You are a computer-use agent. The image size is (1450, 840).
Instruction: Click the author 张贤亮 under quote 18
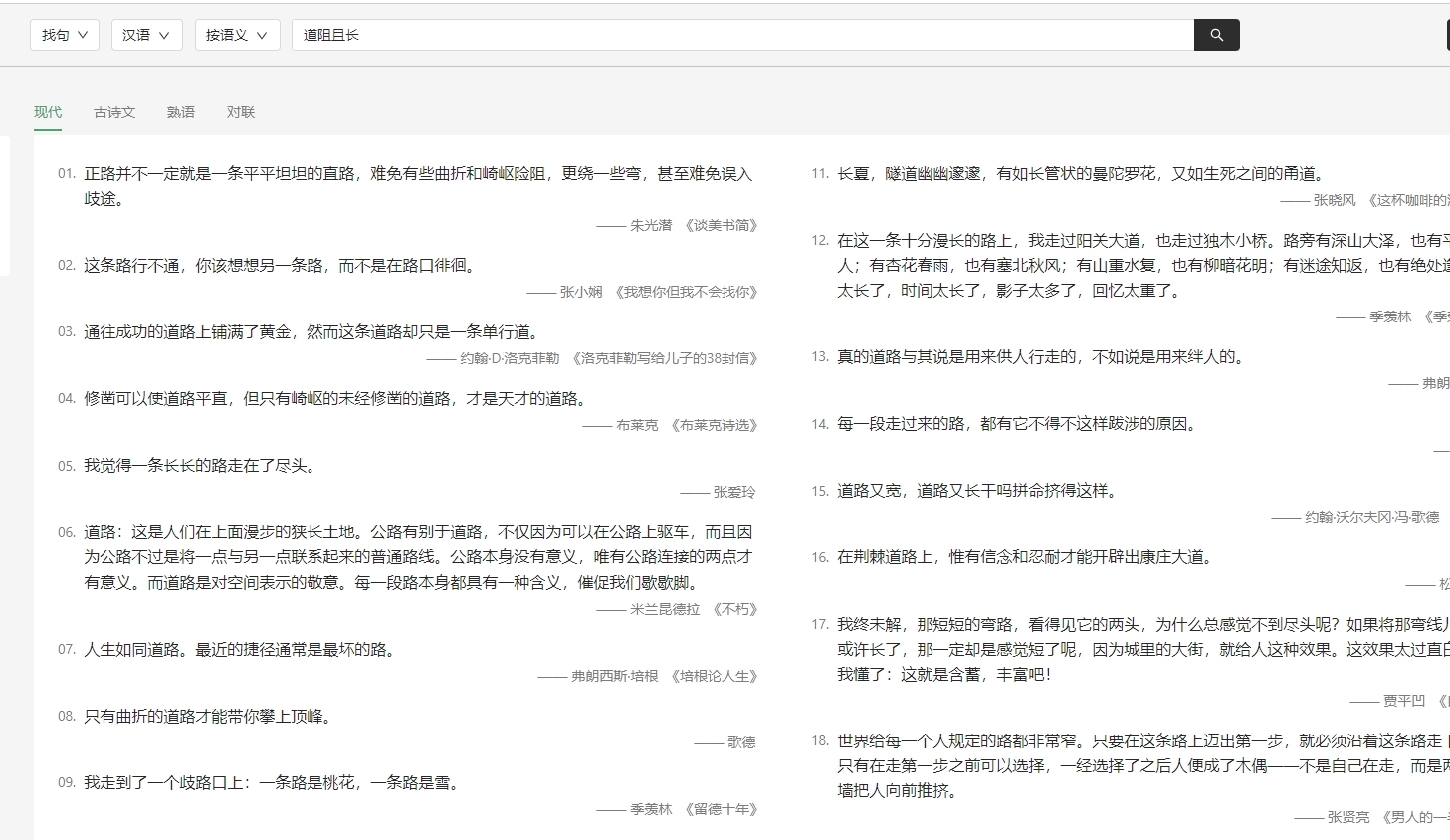(1348, 817)
